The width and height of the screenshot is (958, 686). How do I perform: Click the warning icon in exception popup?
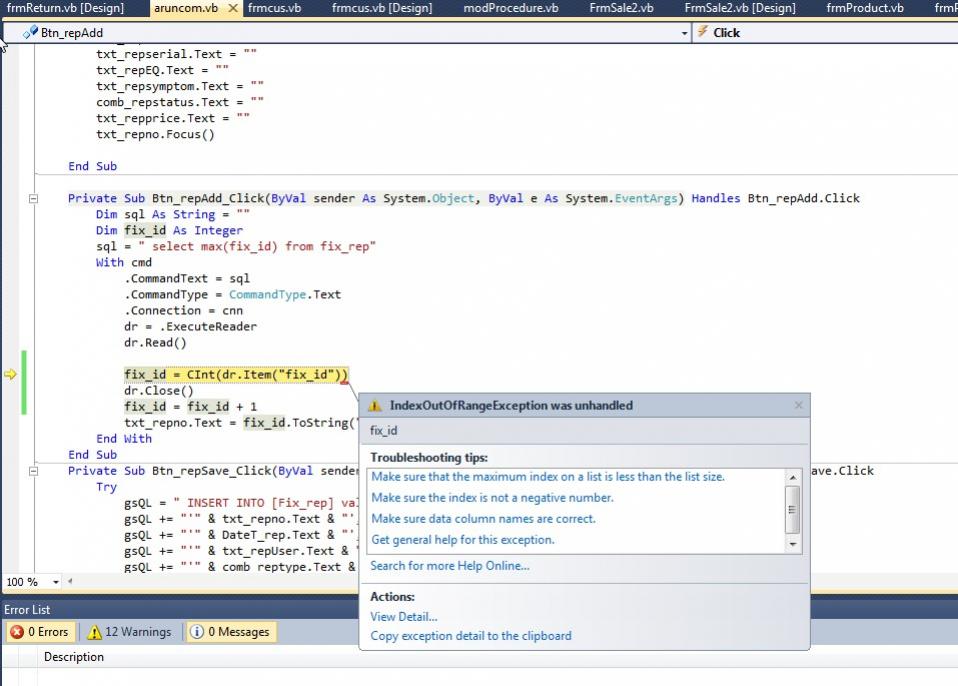point(375,406)
